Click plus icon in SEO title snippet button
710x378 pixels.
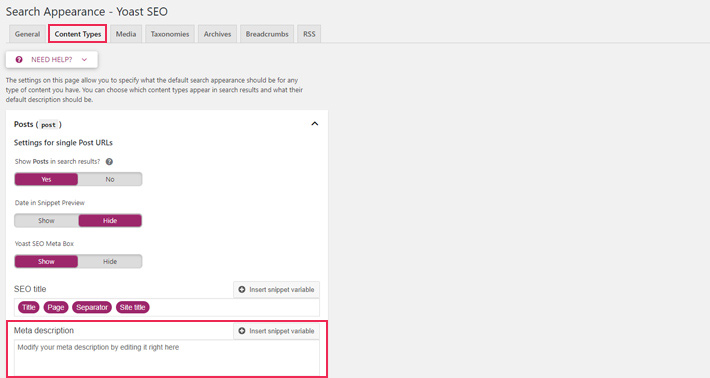click(242, 290)
